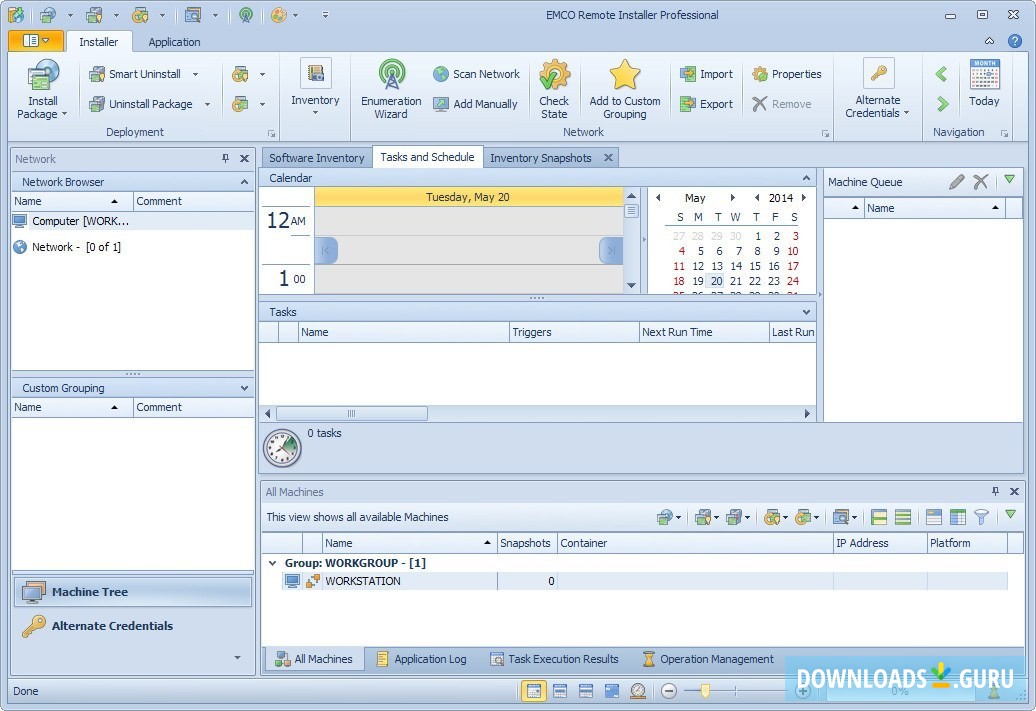The height and width of the screenshot is (711, 1036).
Task: Click the Alternate Credentials key icon
Action: (x=878, y=73)
